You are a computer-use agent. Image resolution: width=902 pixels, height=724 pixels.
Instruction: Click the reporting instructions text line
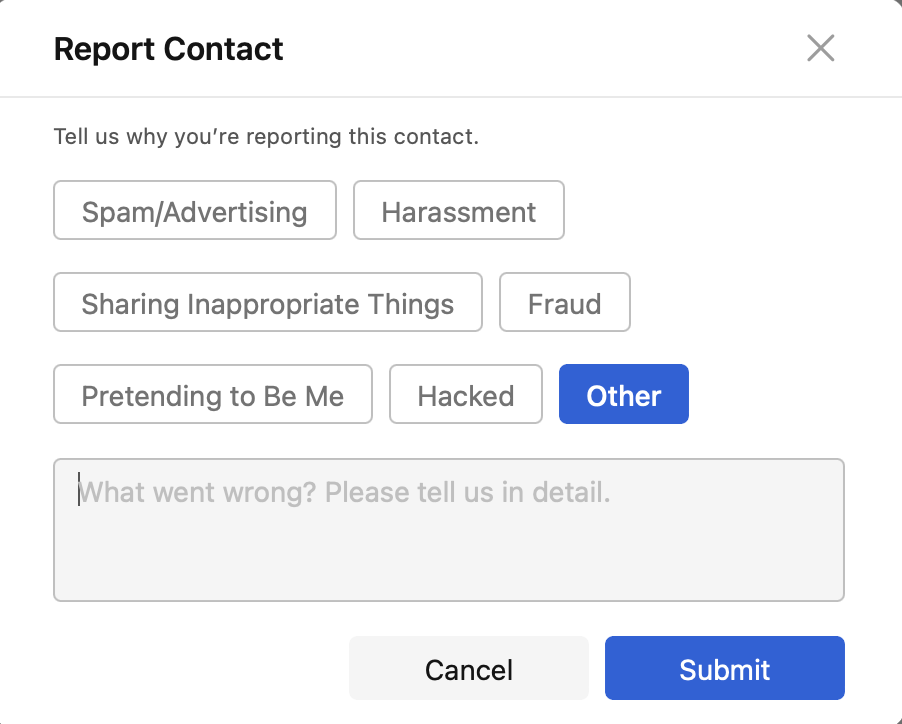coord(266,136)
